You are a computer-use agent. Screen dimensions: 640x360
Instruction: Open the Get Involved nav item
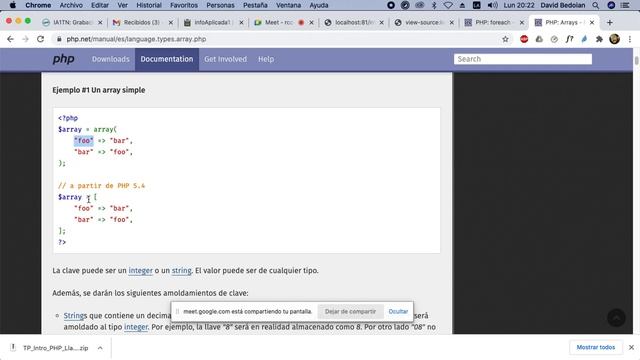225,59
